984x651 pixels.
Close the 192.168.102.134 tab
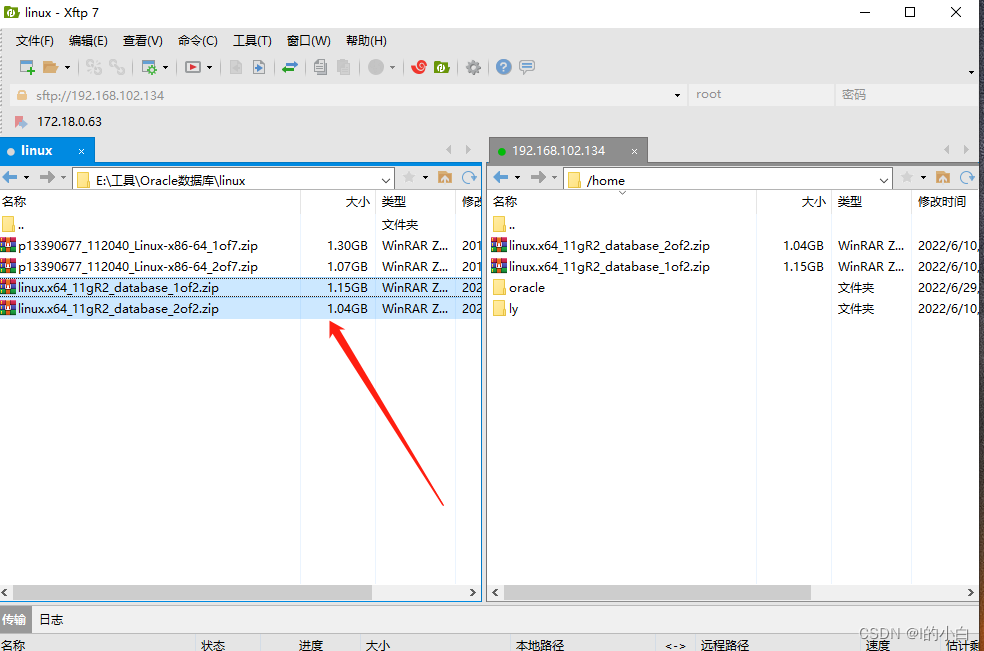click(x=634, y=151)
